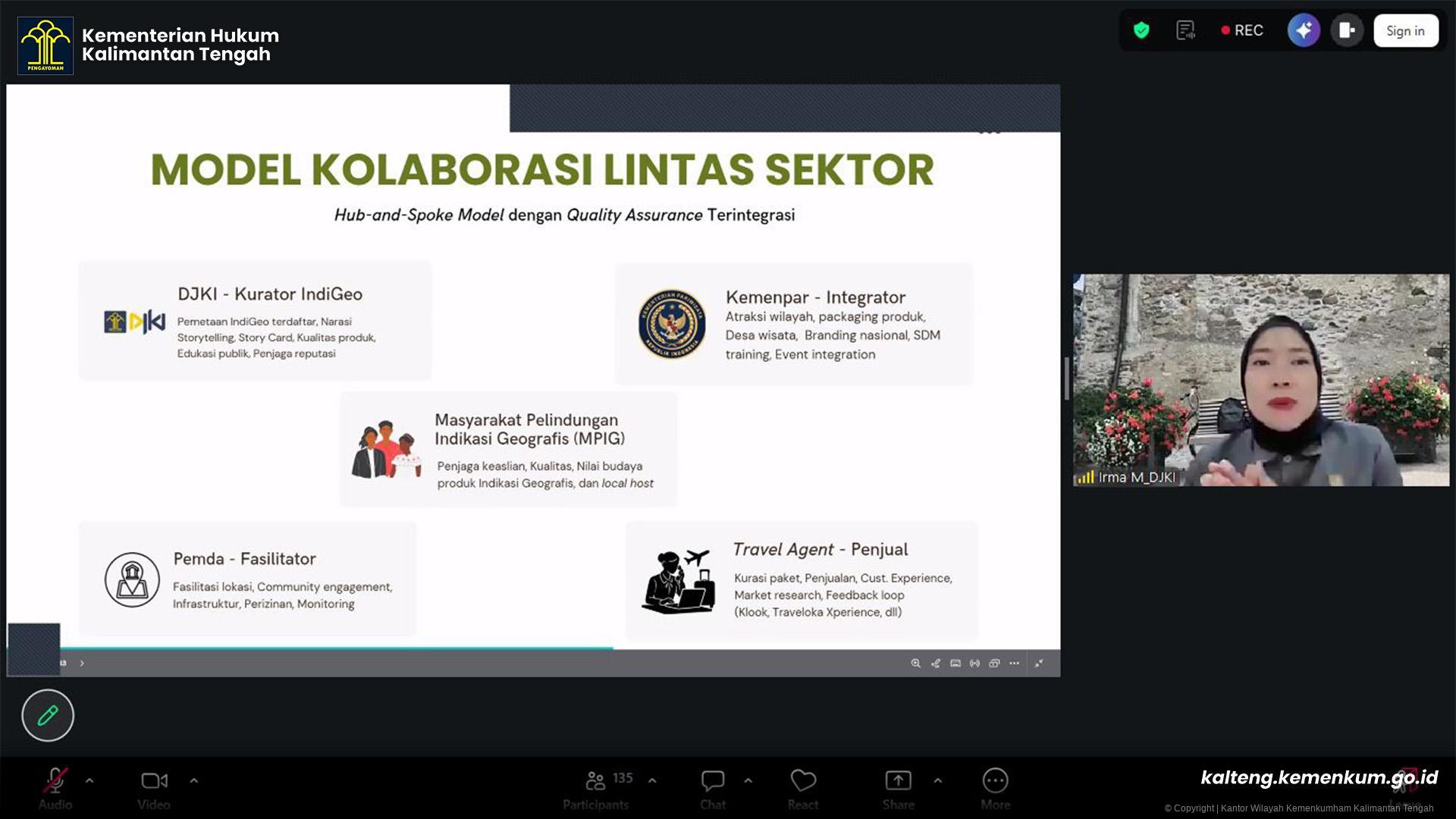1456x819 pixels.
Task: Open the AI Companion sparkle icon
Action: click(1304, 30)
